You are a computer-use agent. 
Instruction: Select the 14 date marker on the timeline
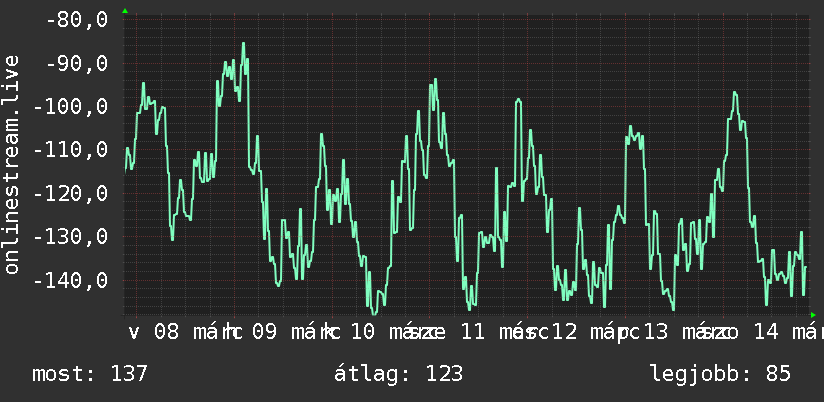(766, 332)
